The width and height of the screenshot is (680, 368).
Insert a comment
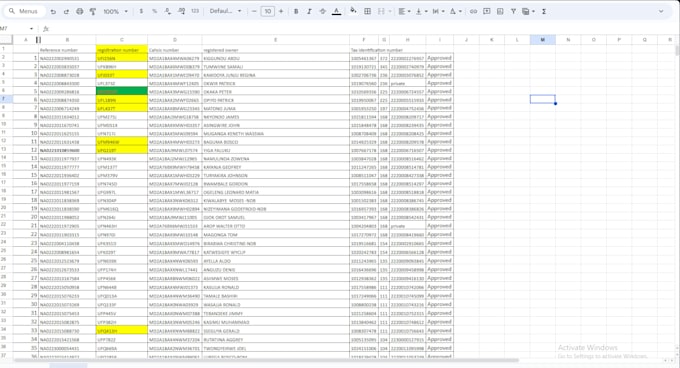487,11
